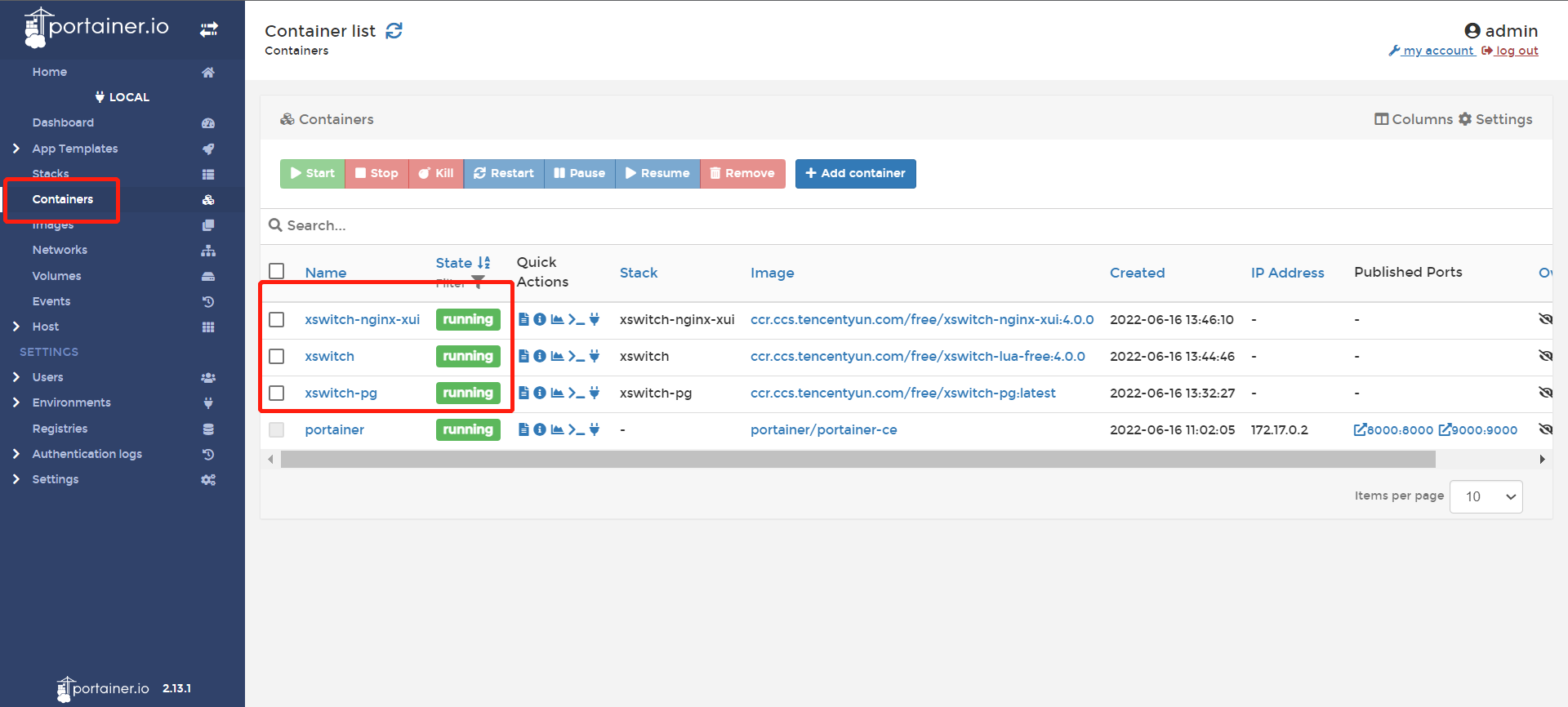Open table Settings gear menu
Screen dimensions: 1568x707
(1495, 119)
